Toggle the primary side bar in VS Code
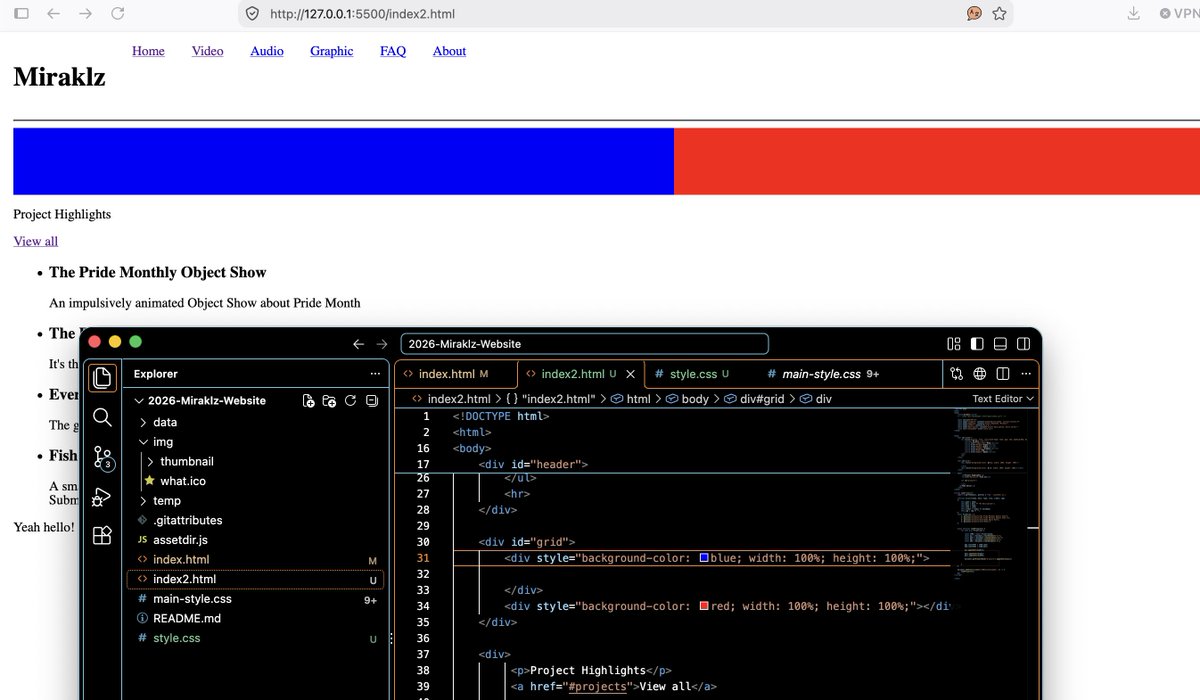 tap(977, 344)
